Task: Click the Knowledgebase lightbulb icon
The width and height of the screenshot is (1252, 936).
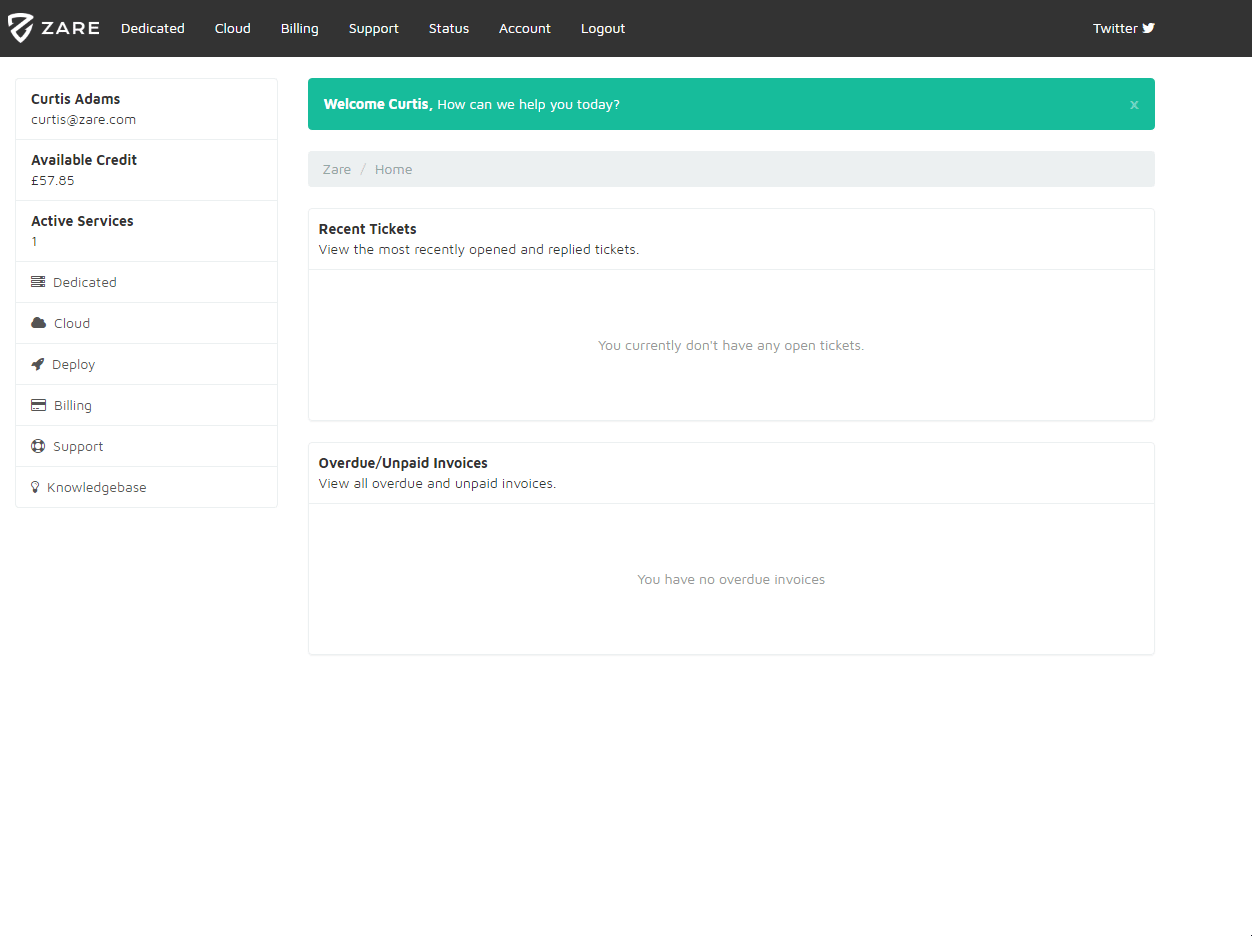Action: point(35,487)
